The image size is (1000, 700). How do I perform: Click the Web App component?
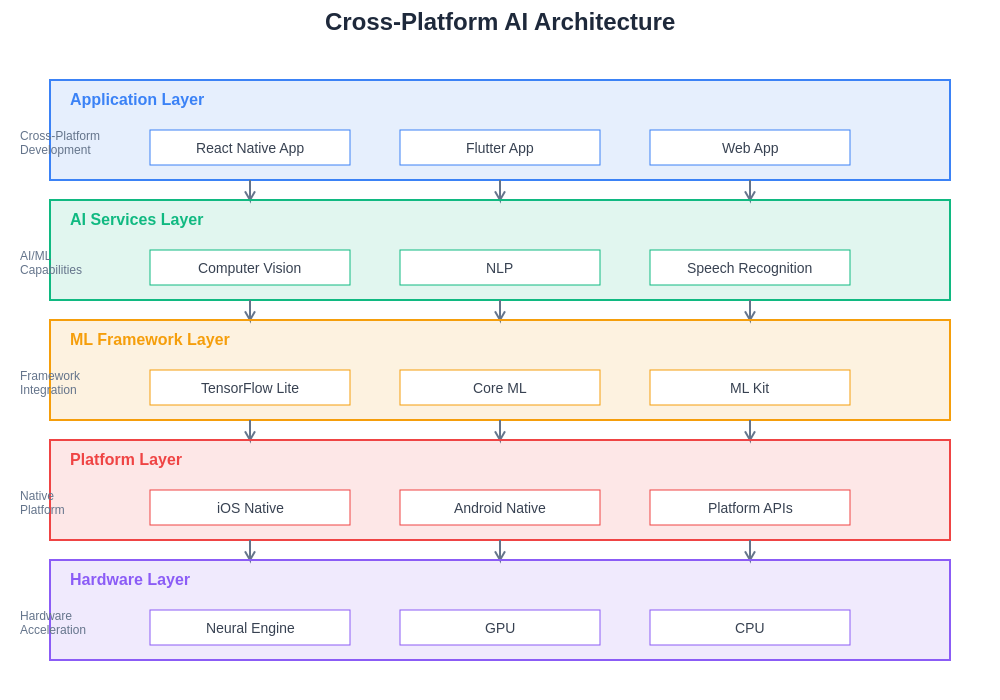tap(750, 148)
